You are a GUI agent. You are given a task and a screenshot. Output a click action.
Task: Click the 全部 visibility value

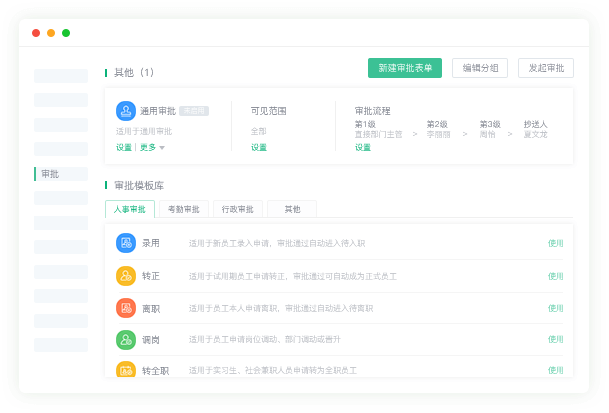coord(259,131)
